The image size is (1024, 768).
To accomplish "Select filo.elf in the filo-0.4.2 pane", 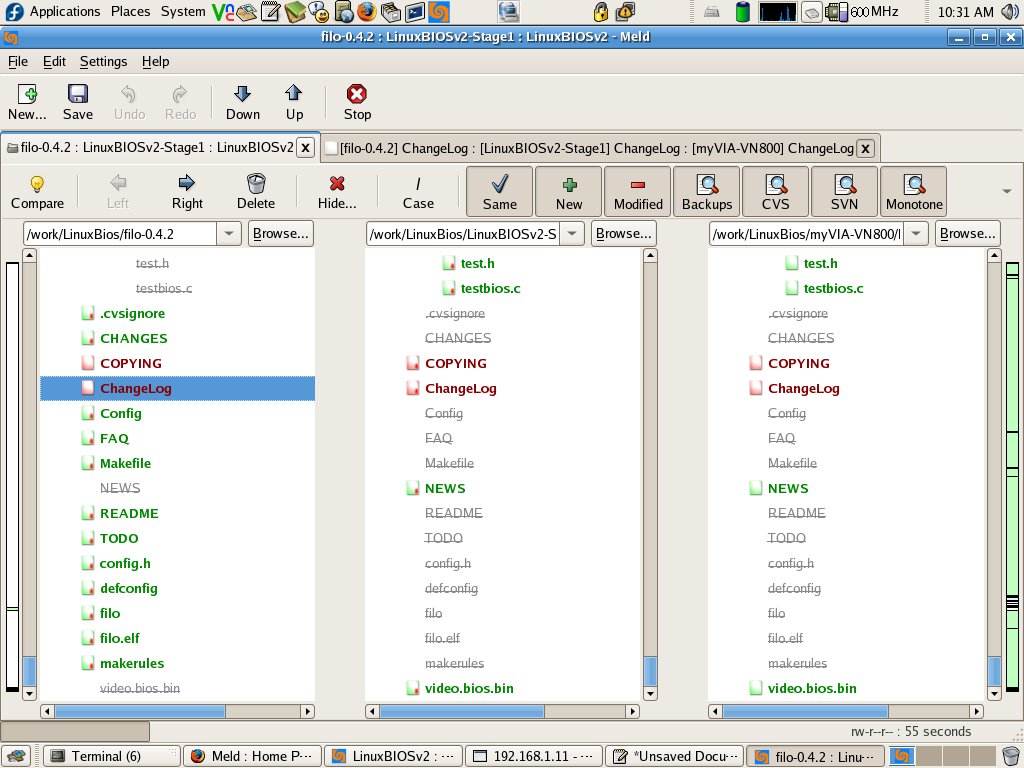I will (120, 638).
